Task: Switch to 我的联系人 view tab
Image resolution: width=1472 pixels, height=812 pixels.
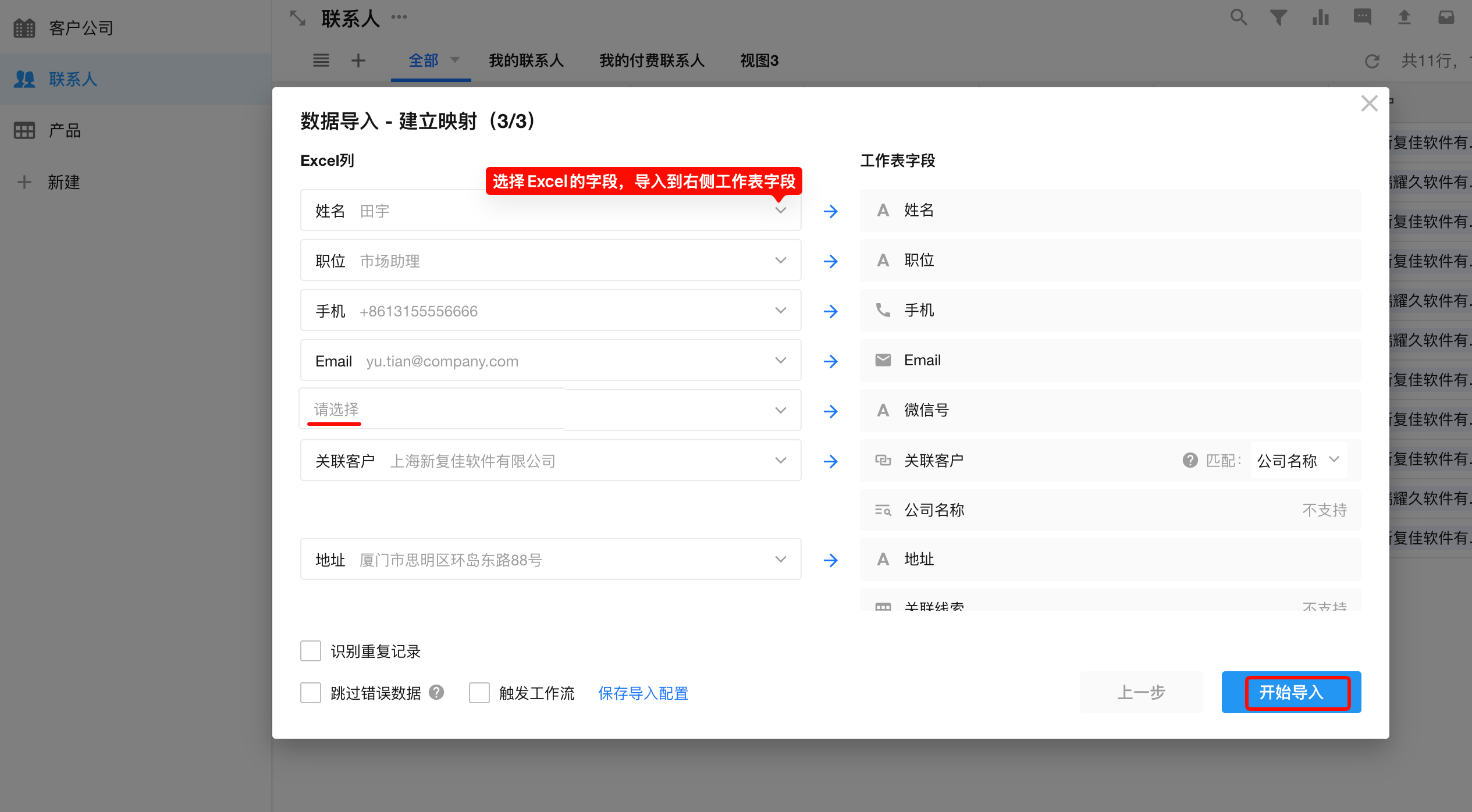Action: 526,60
